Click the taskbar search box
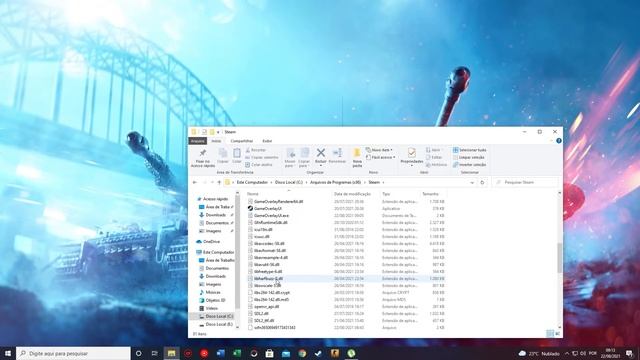Image resolution: width=640 pixels, height=360 pixels. click(73, 353)
